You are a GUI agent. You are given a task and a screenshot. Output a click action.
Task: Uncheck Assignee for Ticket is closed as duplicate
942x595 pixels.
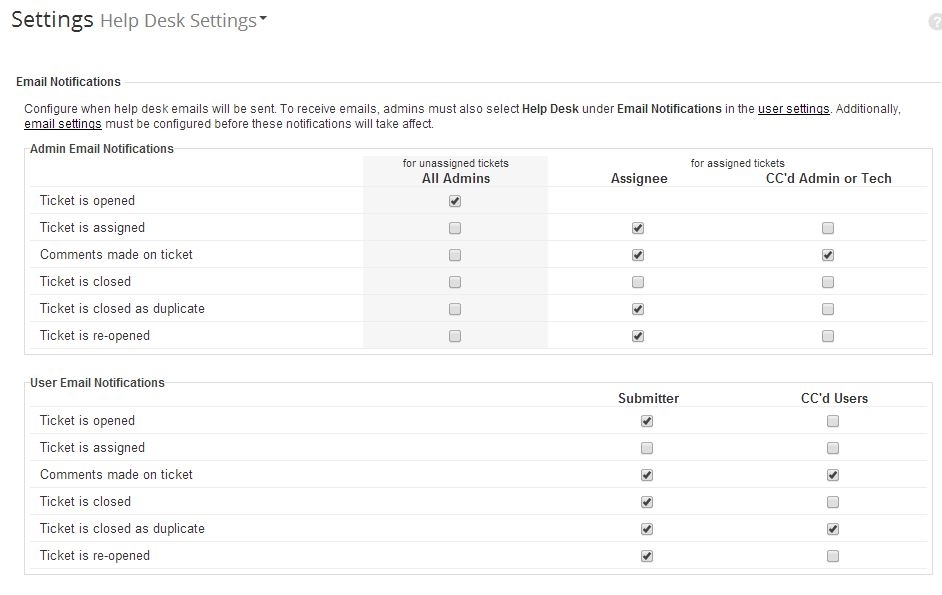click(x=638, y=309)
